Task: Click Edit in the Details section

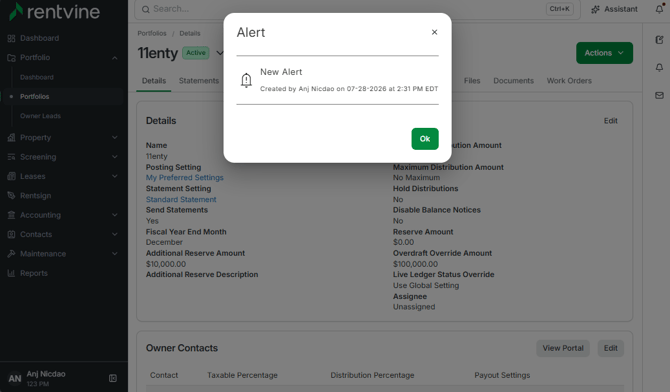Action: 610,121
